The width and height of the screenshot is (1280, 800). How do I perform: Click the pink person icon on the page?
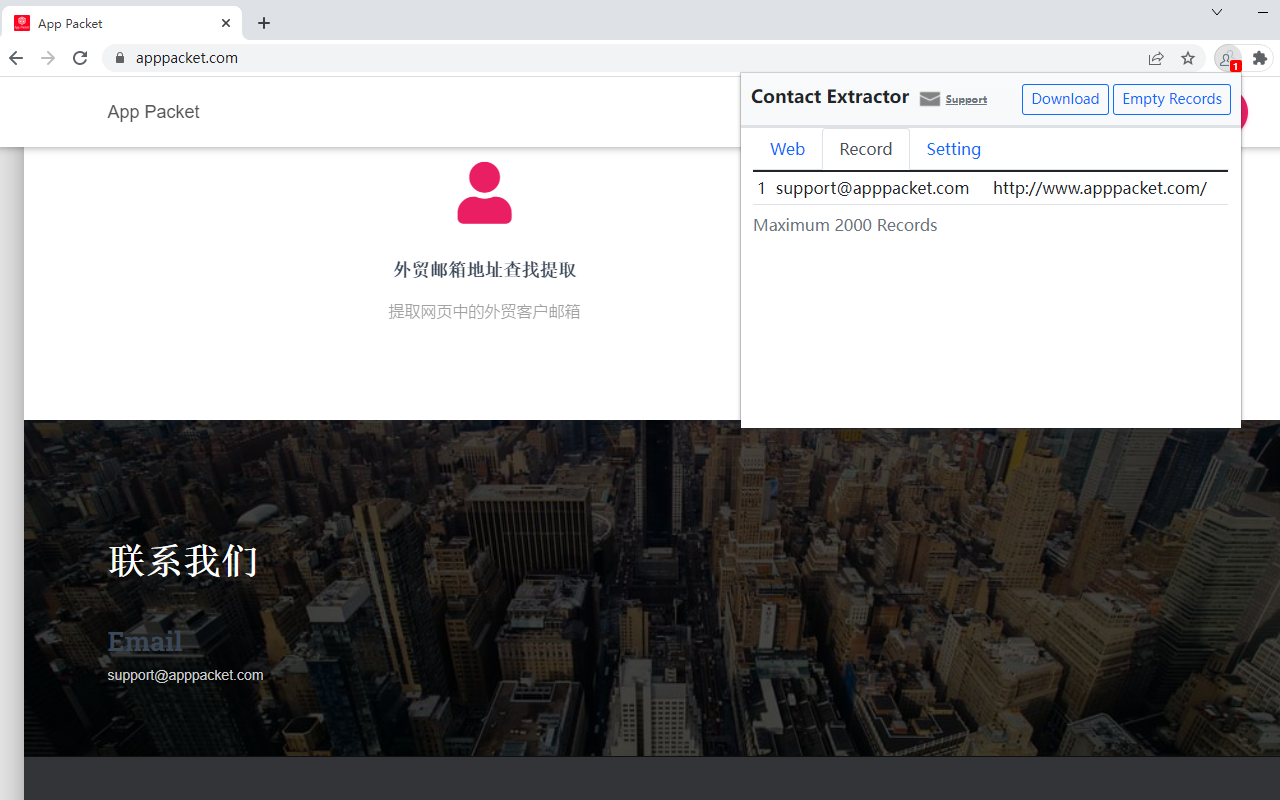(x=484, y=193)
